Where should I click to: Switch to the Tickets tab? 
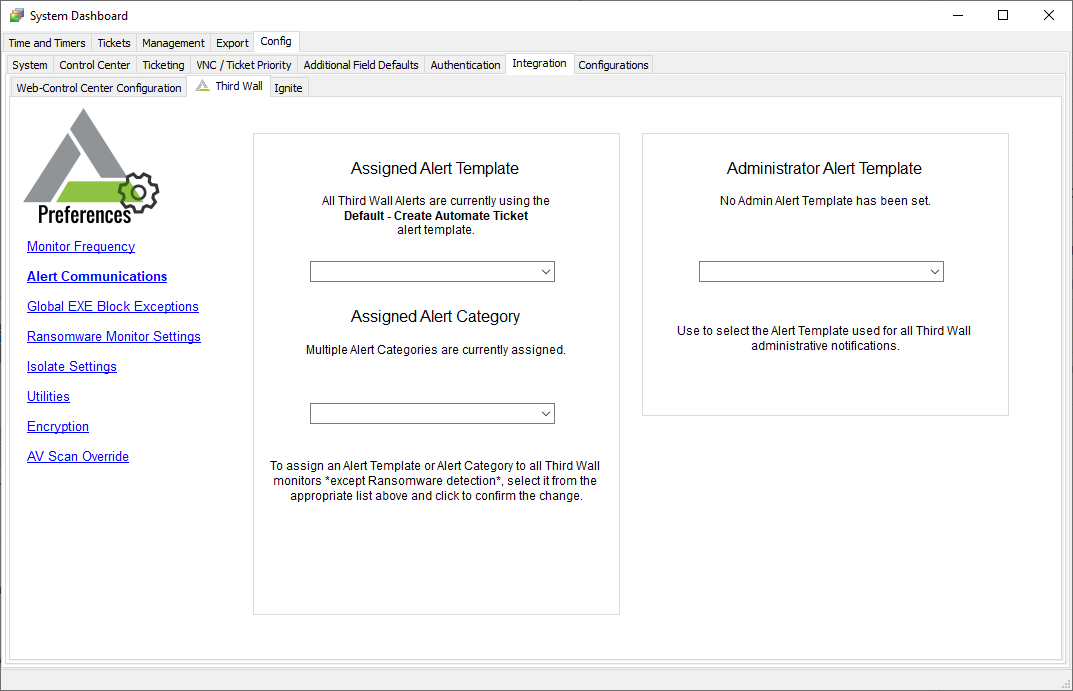click(x=114, y=43)
